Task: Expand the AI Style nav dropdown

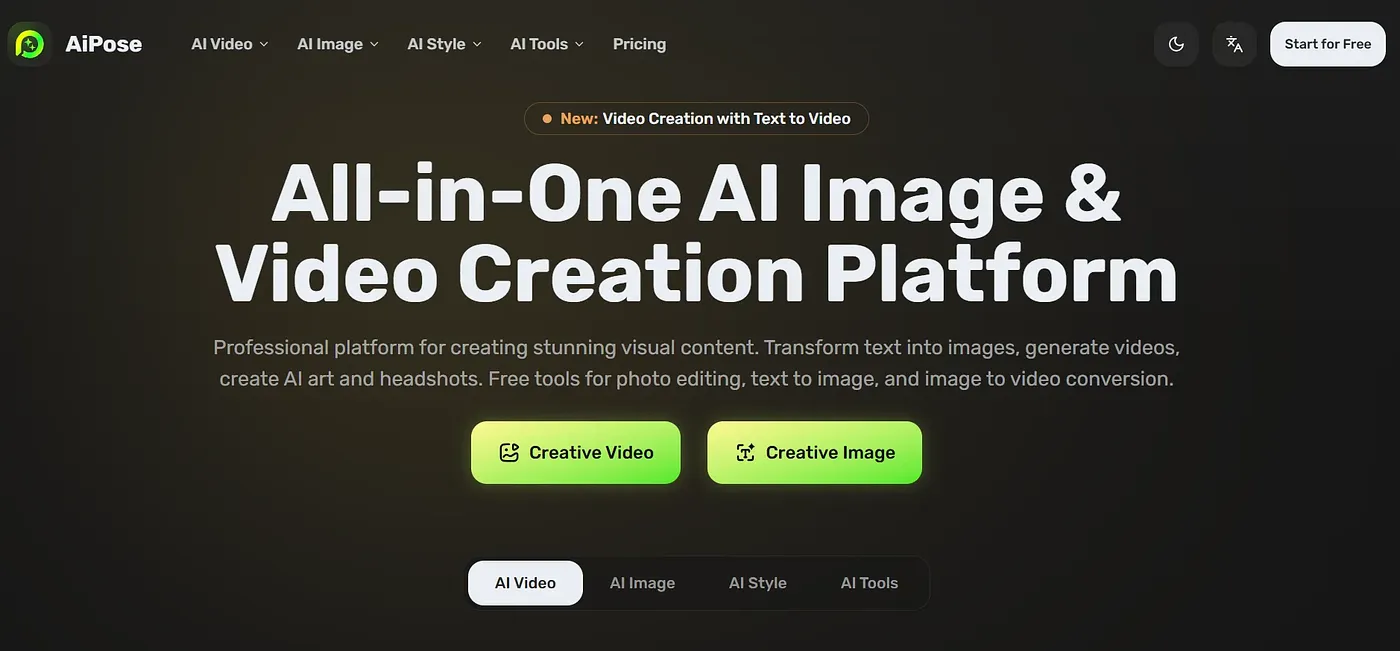Action: tap(445, 44)
